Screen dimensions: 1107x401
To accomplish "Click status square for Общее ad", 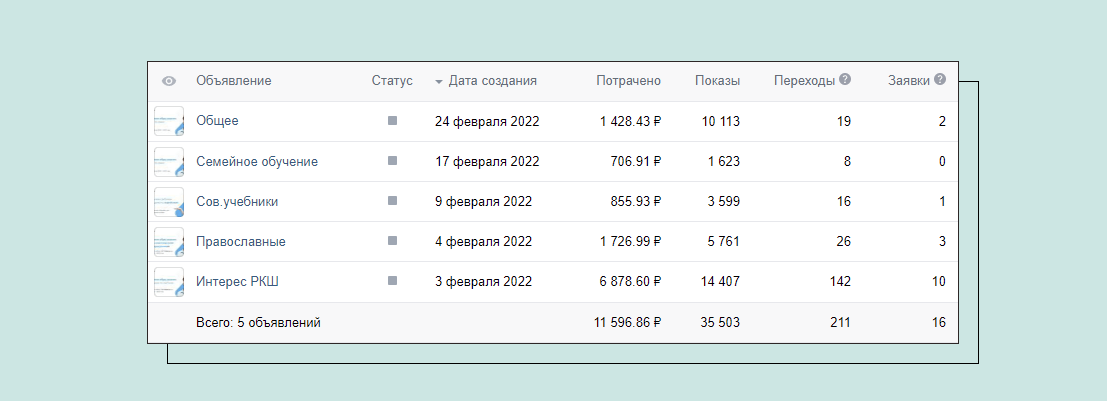I will point(392,121).
